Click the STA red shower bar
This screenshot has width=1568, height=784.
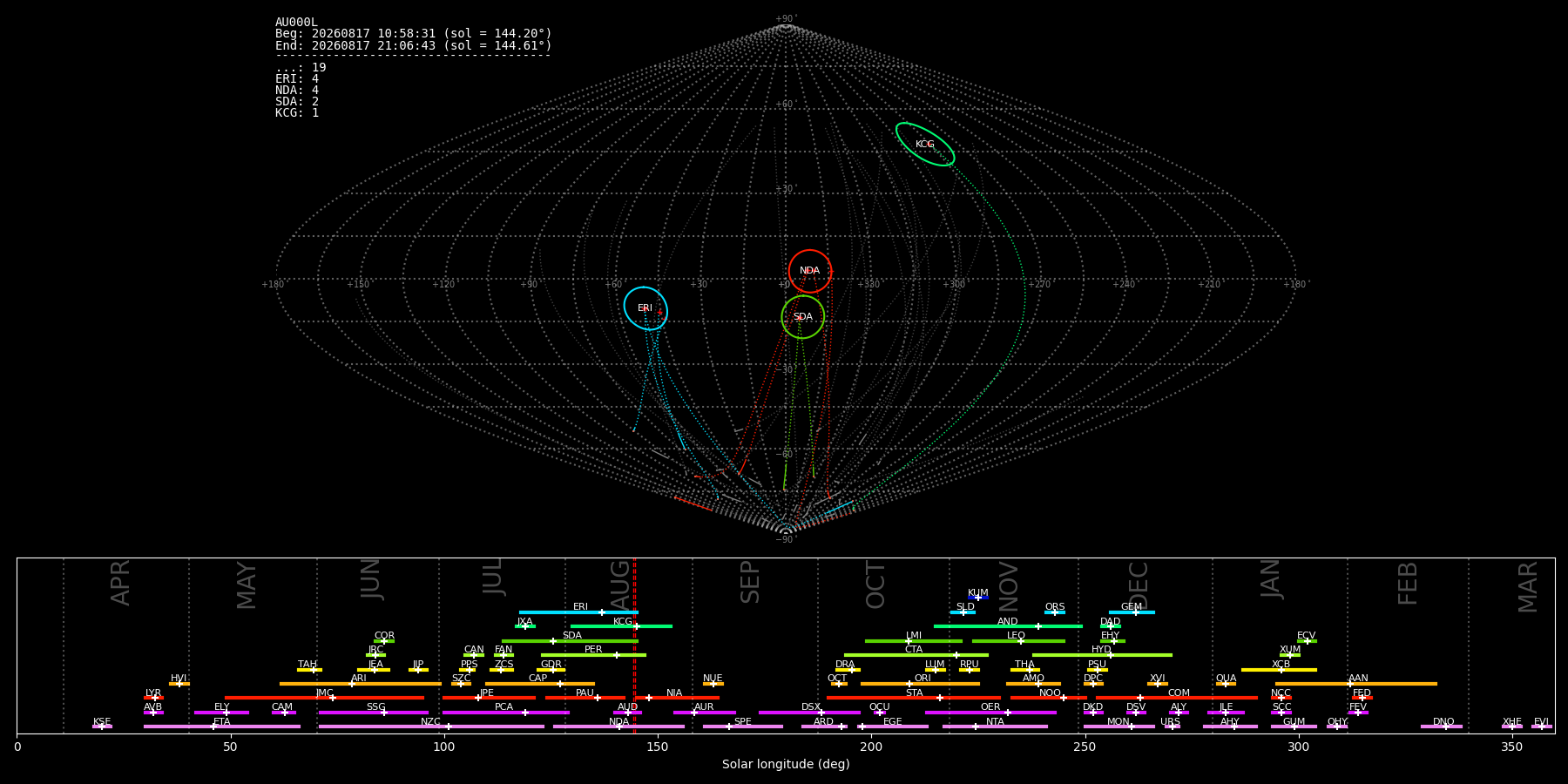pos(914,698)
